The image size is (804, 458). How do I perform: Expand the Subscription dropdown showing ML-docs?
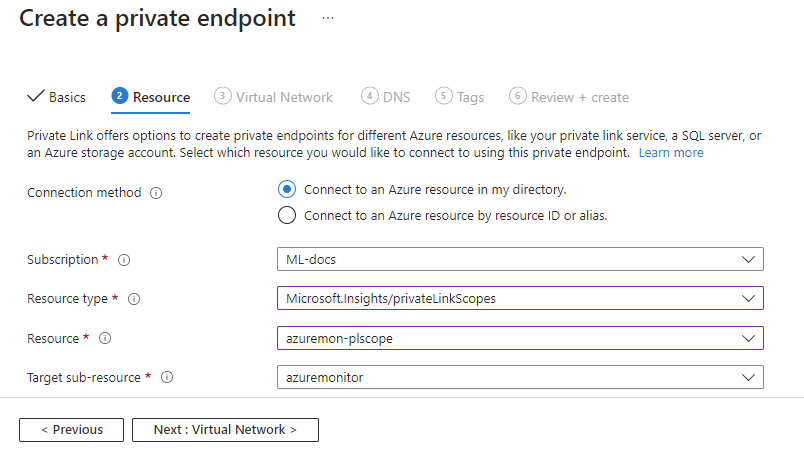click(519, 260)
